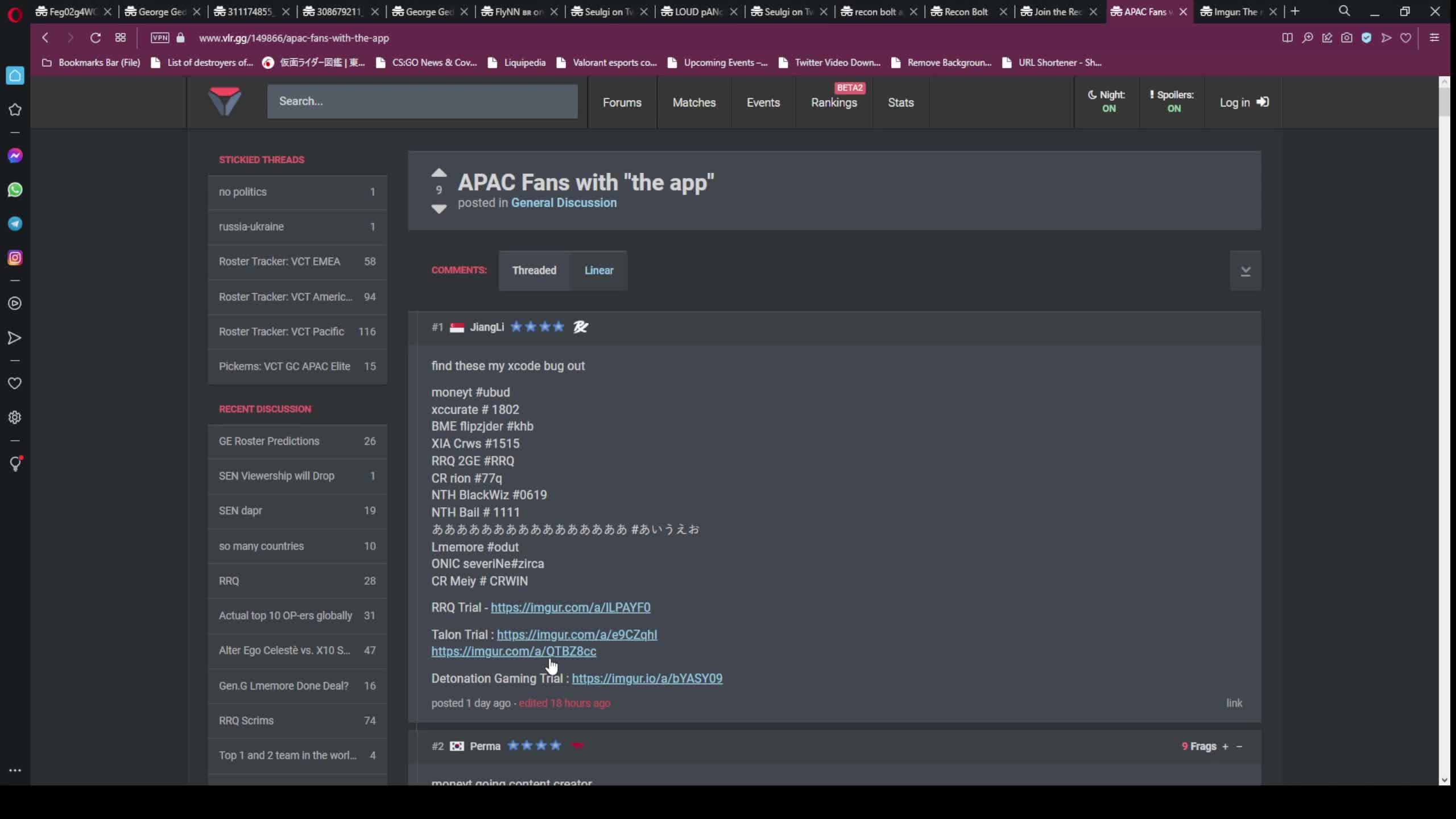Switch comments to Linear view
This screenshot has height=819, width=1456.
(x=599, y=271)
